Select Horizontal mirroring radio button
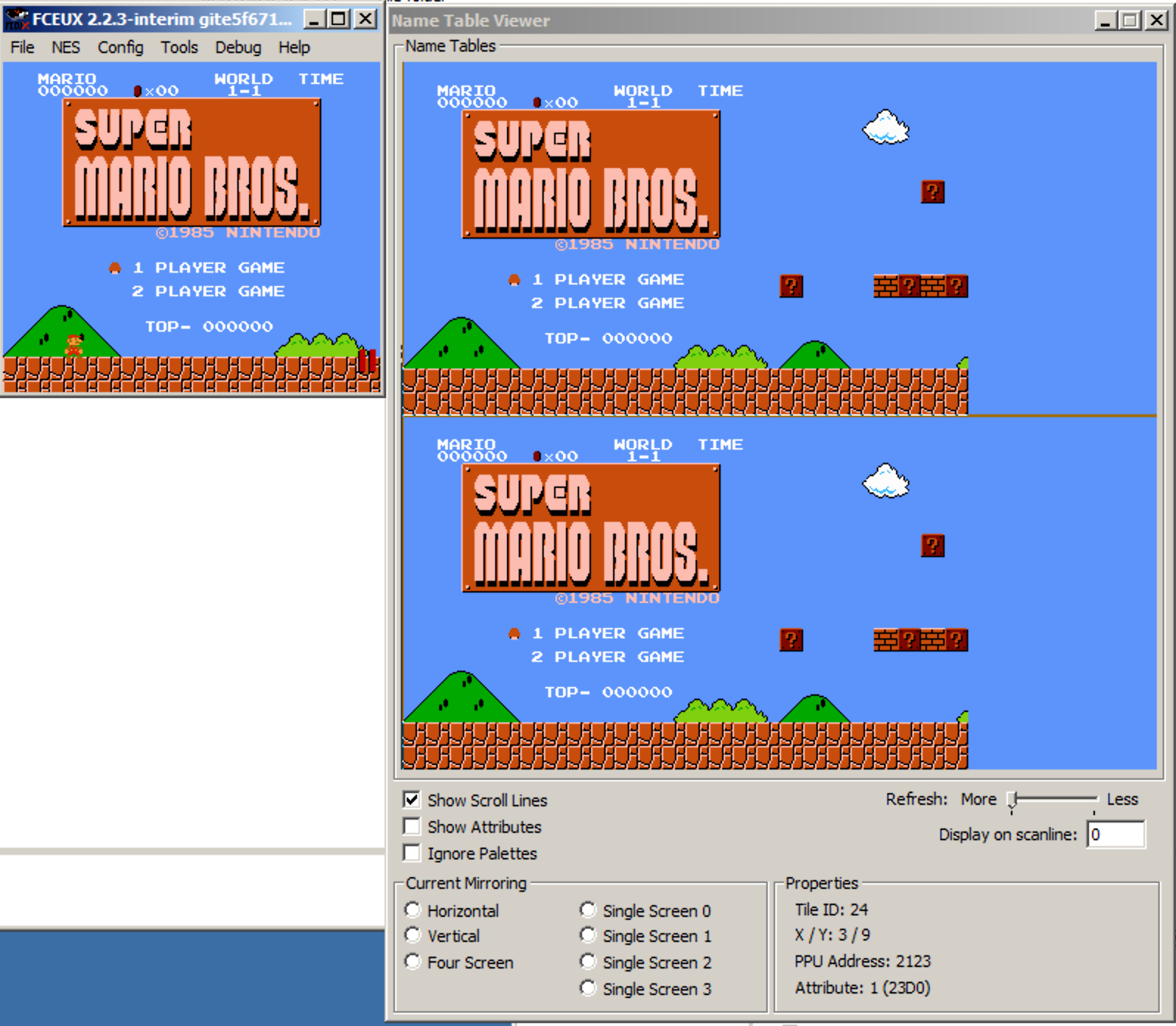 [x=413, y=910]
